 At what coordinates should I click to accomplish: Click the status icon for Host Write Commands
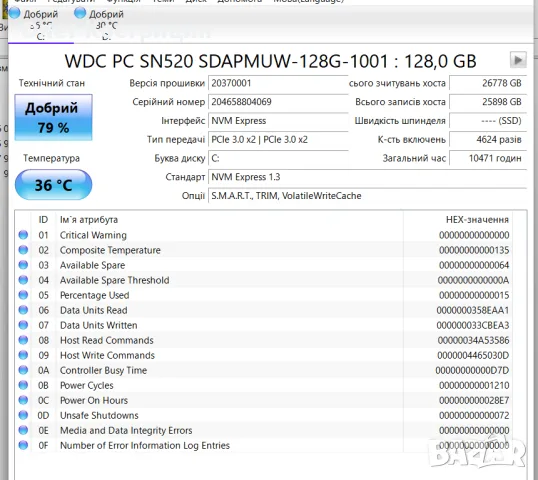pos(23,355)
